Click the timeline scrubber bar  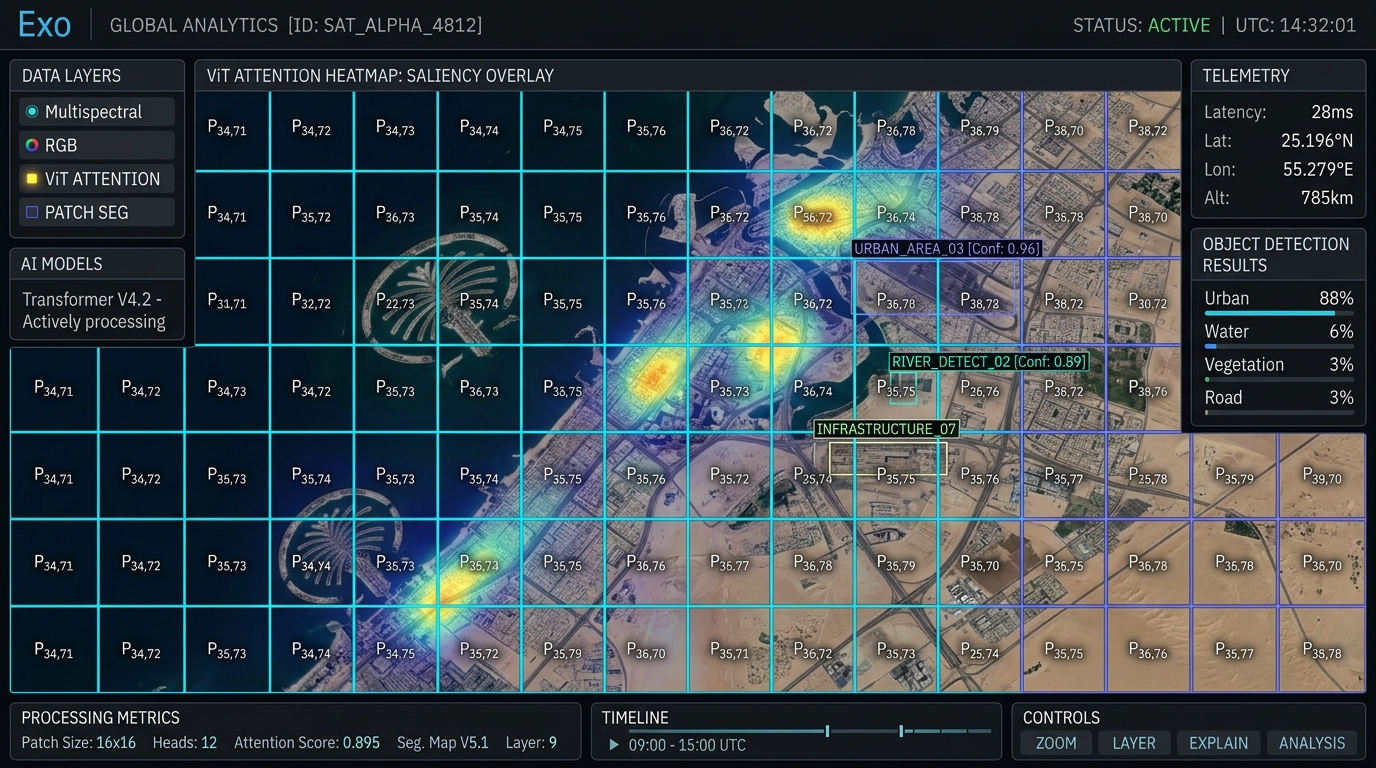(810, 731)
